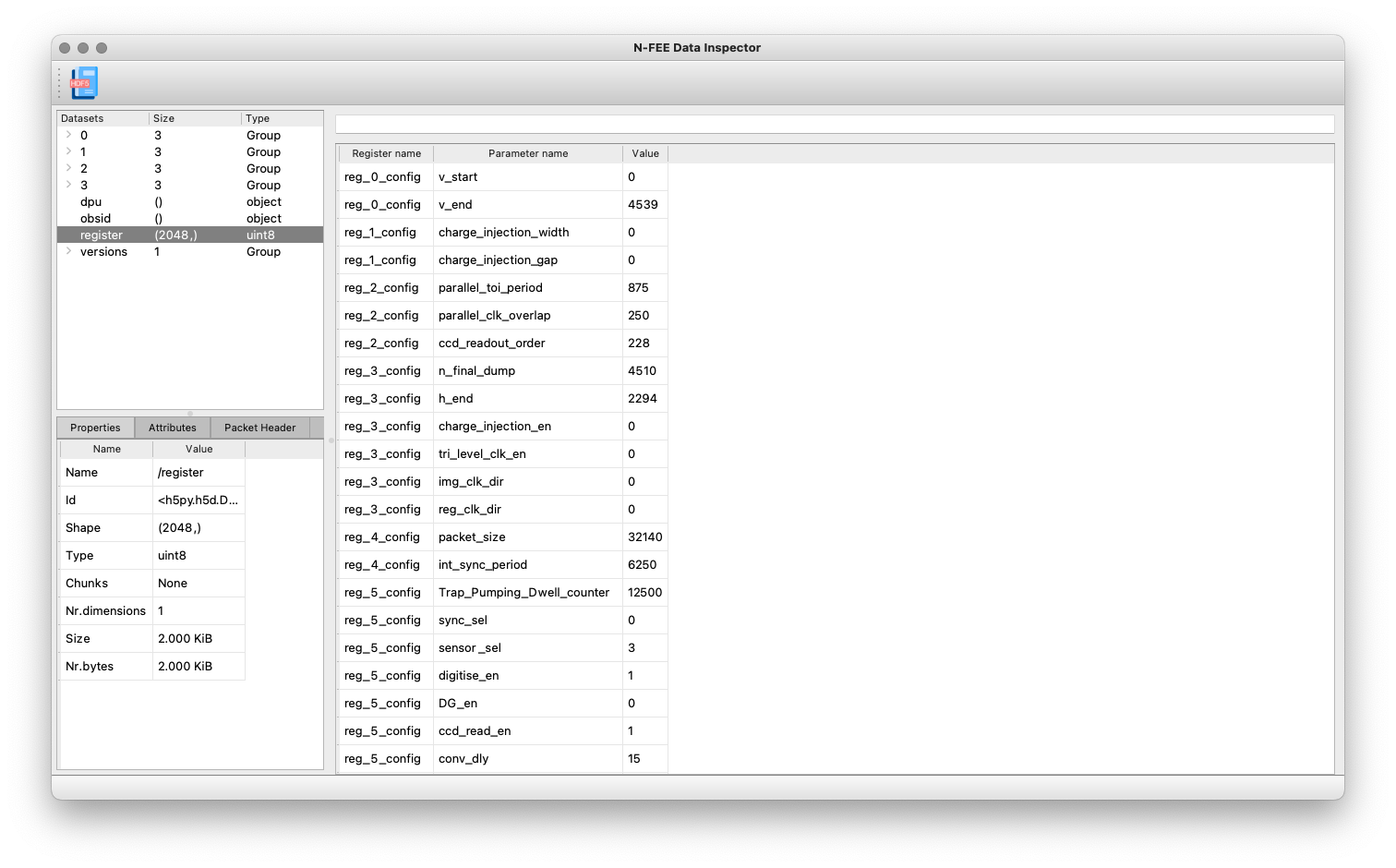
Task: Click the text field above register table
Action: tap(835, 124)
